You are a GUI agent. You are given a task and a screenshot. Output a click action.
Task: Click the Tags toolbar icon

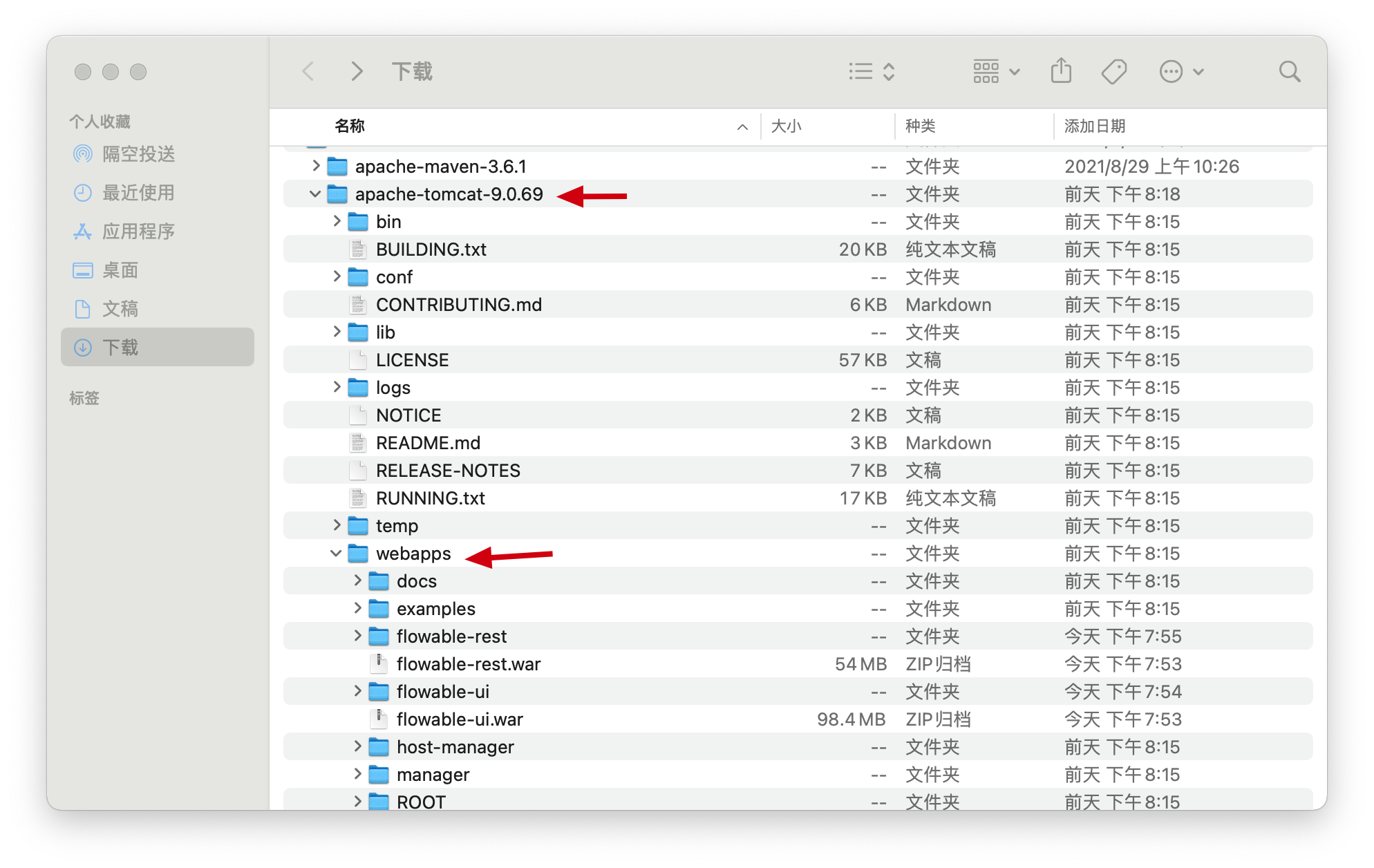point(1114,71)
